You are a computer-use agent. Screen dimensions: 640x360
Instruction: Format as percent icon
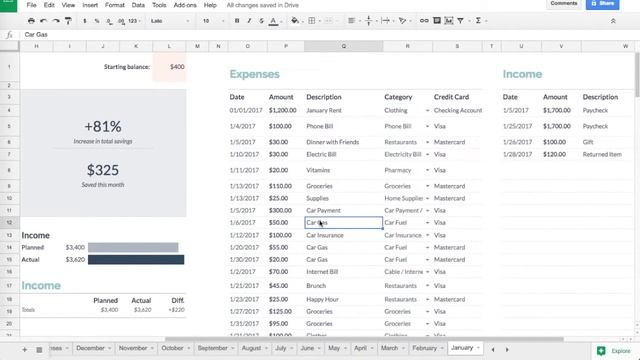click(97, 20)
